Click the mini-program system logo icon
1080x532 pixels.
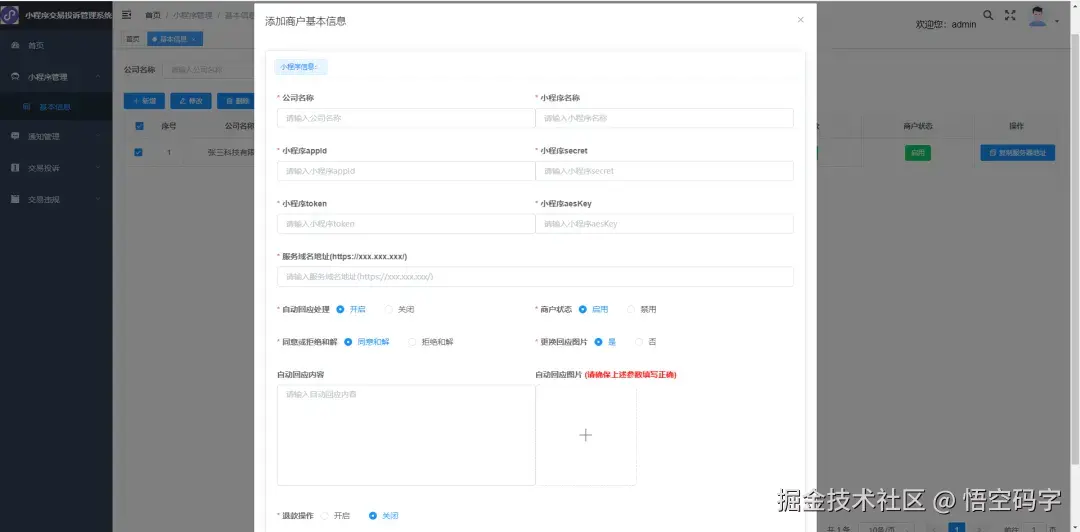10,14
